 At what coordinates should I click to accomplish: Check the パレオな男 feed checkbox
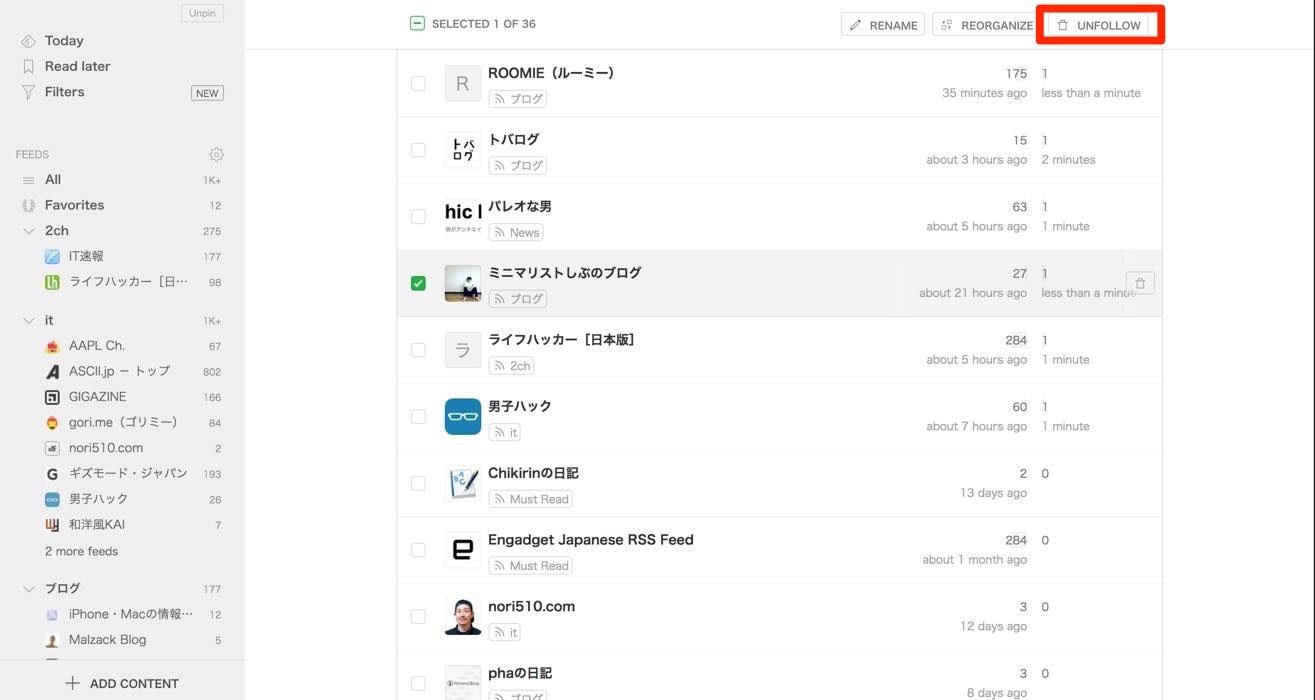(418, 216)
